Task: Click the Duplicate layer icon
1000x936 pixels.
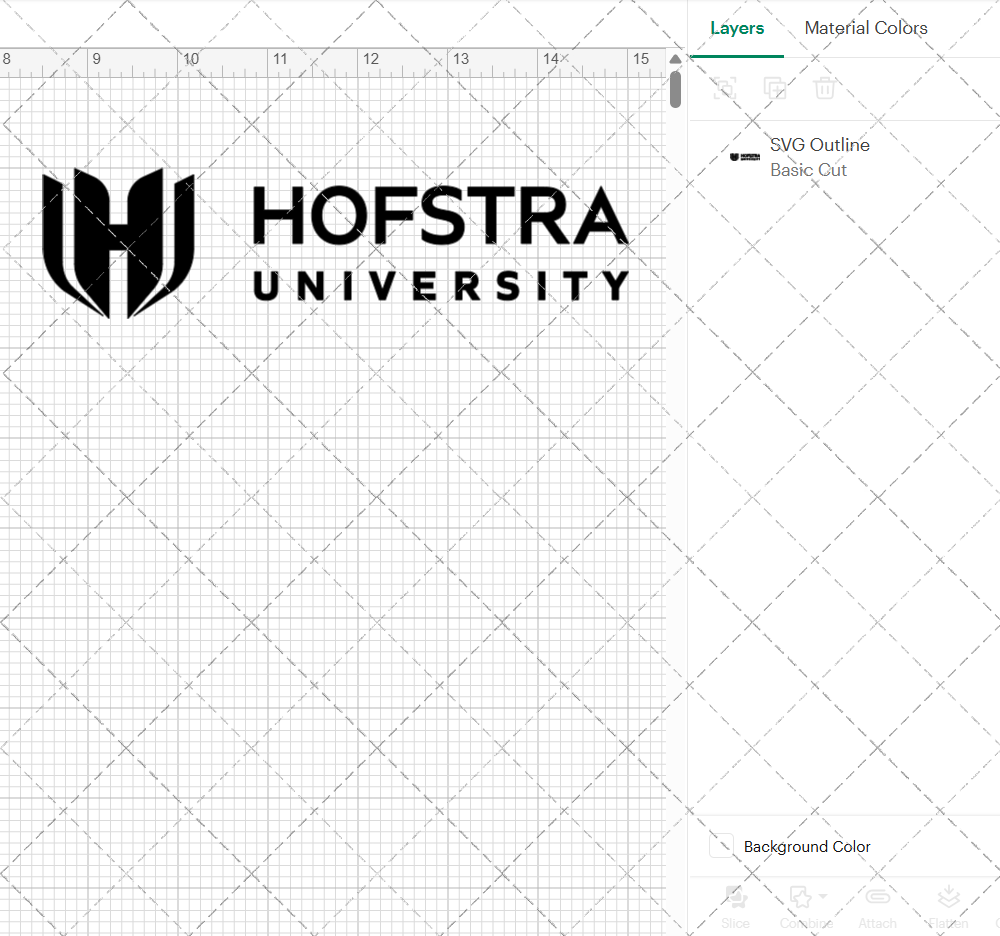Action: tap(774, 87)
